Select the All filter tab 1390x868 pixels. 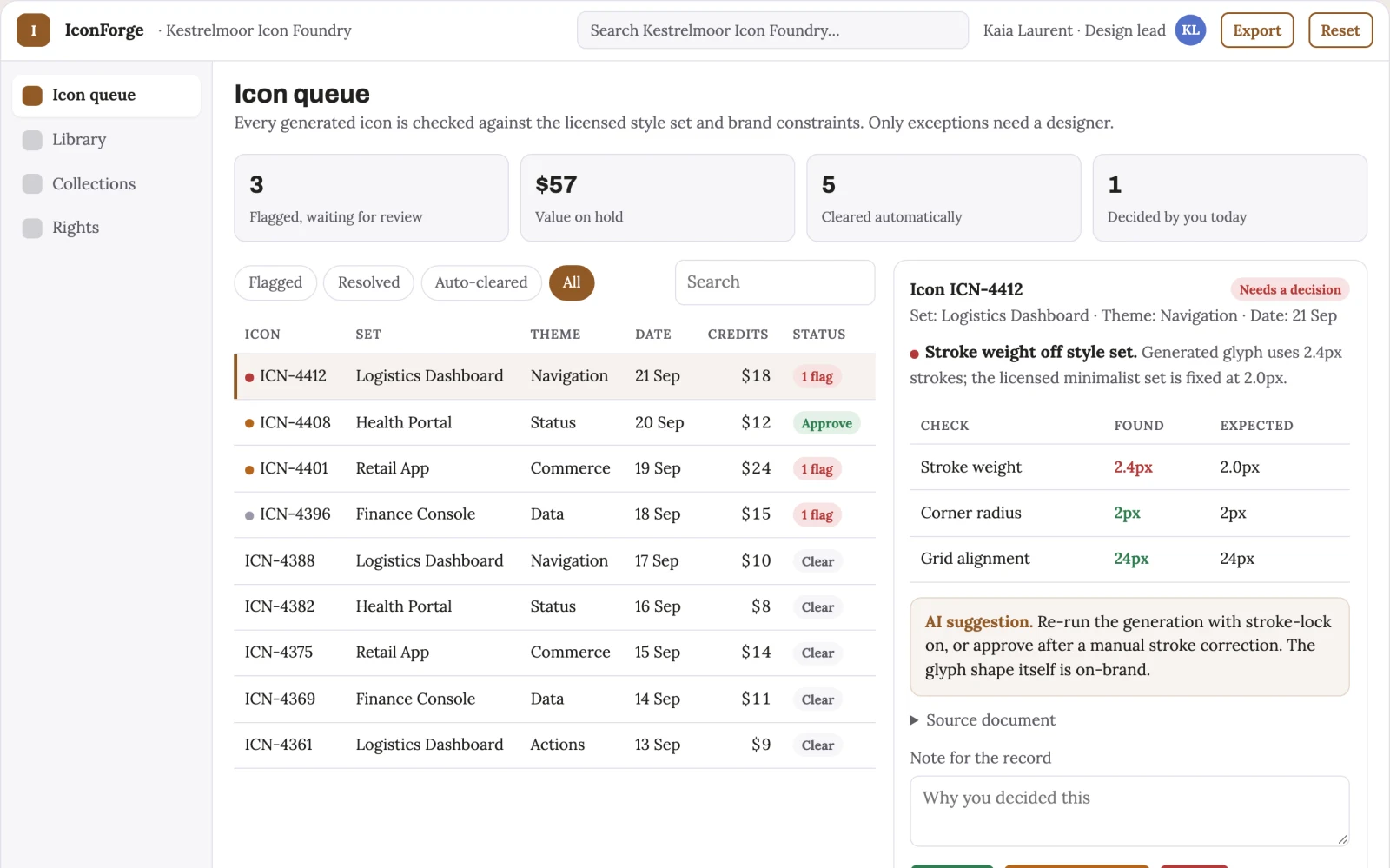point(572,282)
